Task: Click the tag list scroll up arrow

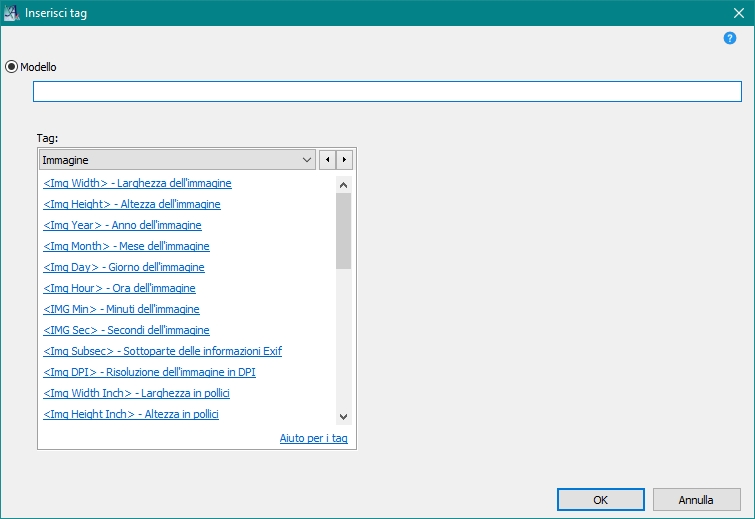Action: 343,185
